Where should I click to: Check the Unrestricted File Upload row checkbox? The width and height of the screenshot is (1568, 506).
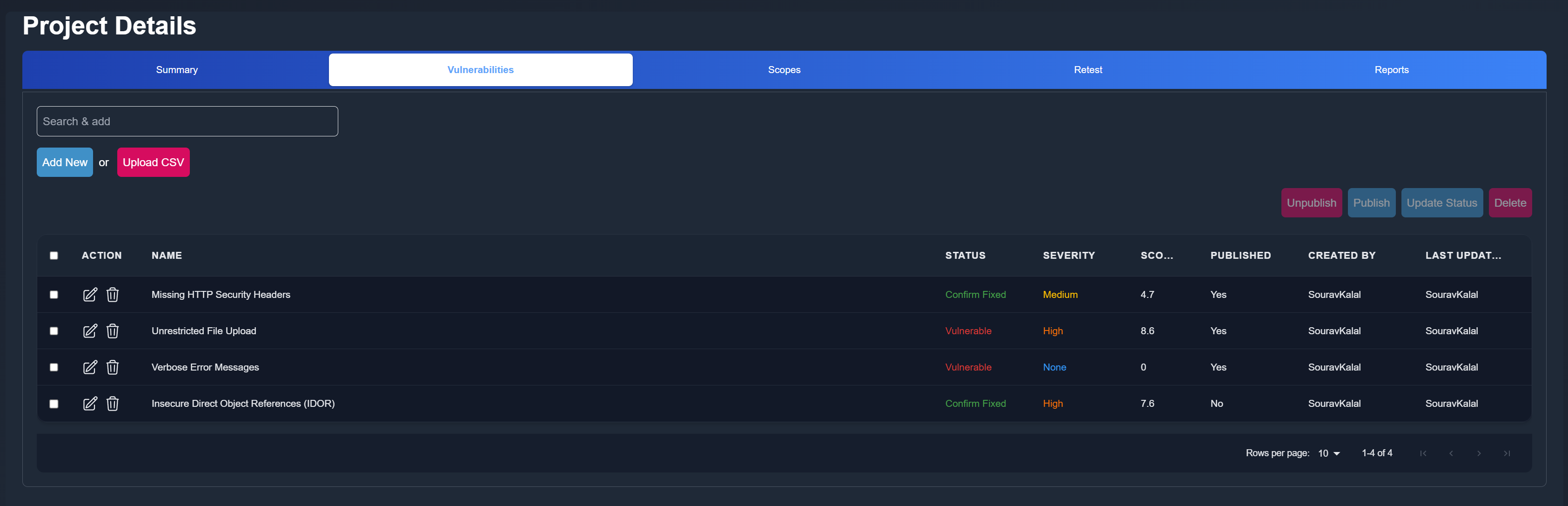click(54, 331)
